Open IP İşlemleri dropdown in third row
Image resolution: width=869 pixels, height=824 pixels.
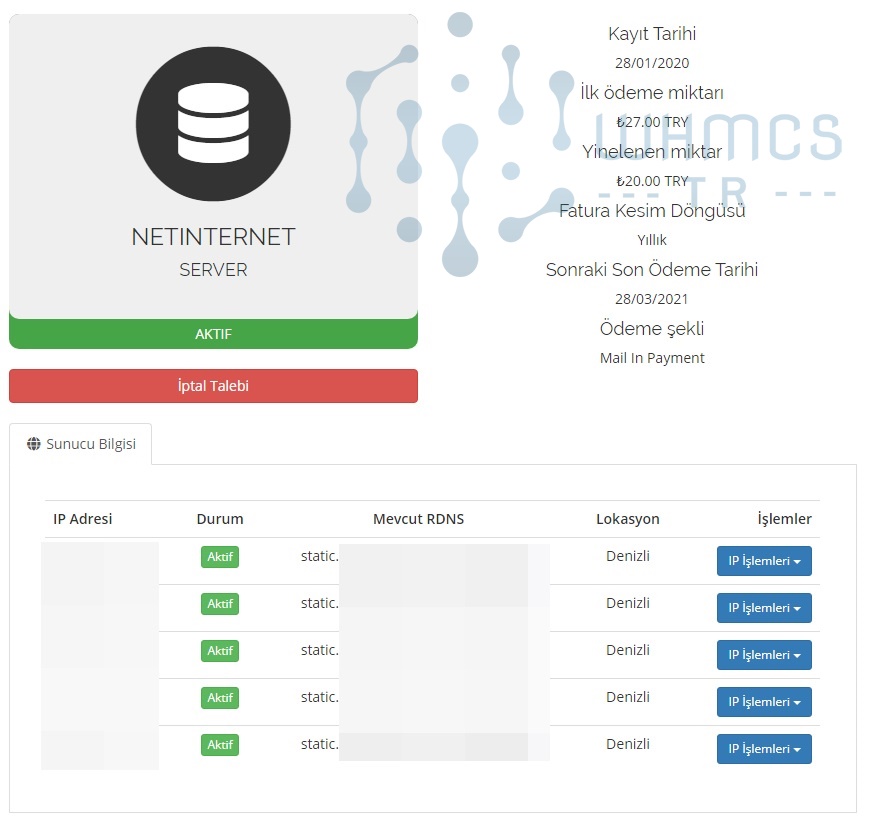point(764,655)
